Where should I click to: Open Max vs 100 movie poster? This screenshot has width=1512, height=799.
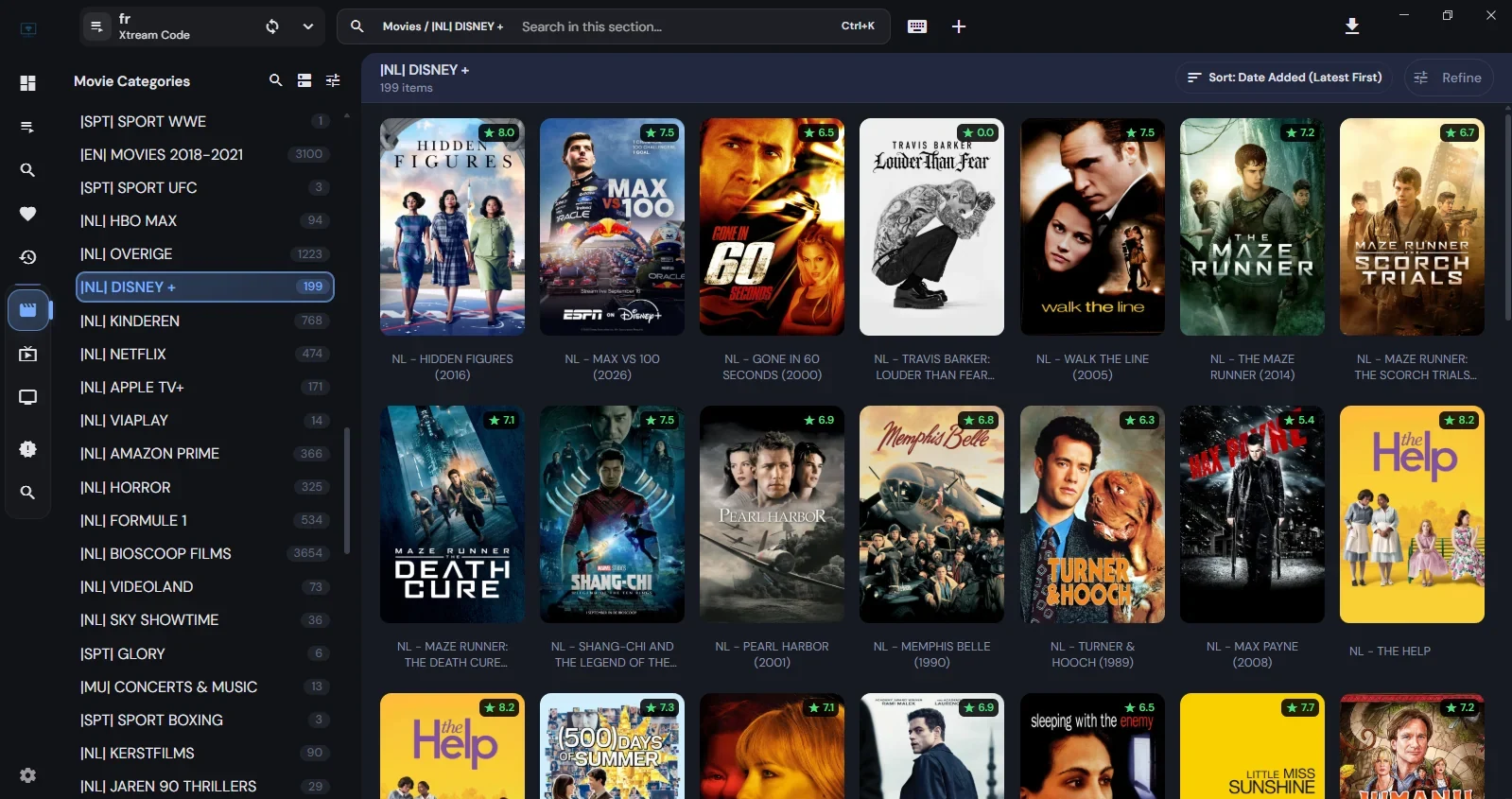pyautogui.click(x=612, y=227)
